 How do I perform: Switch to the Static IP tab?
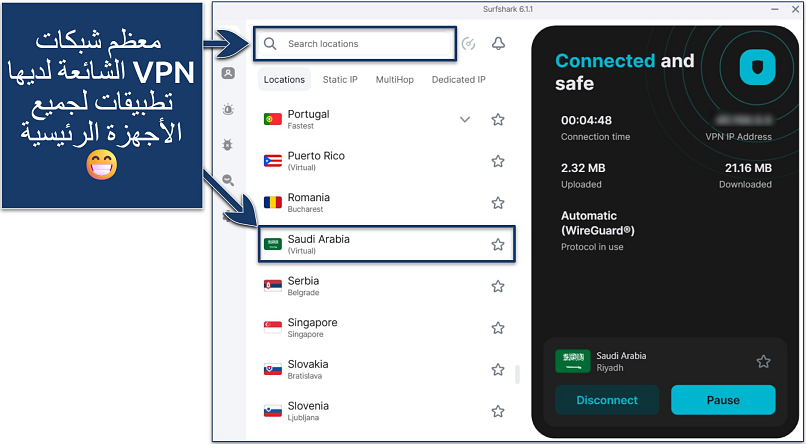tap(340, 80)
